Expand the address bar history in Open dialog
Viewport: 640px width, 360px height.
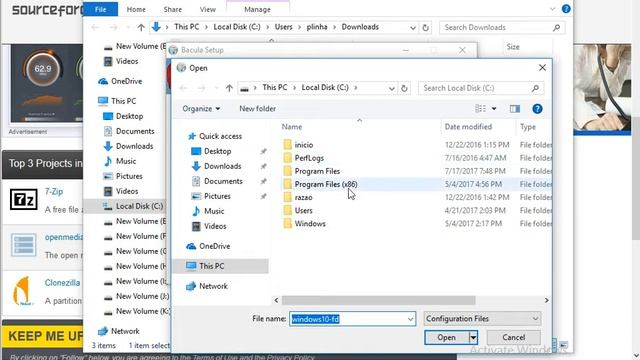pos(391,88)
